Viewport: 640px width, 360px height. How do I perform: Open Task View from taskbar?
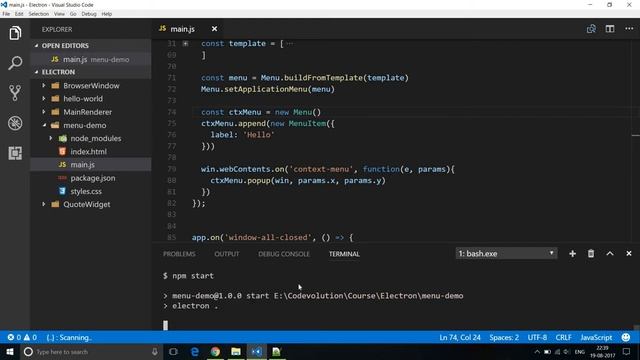[x=173, y=352]
